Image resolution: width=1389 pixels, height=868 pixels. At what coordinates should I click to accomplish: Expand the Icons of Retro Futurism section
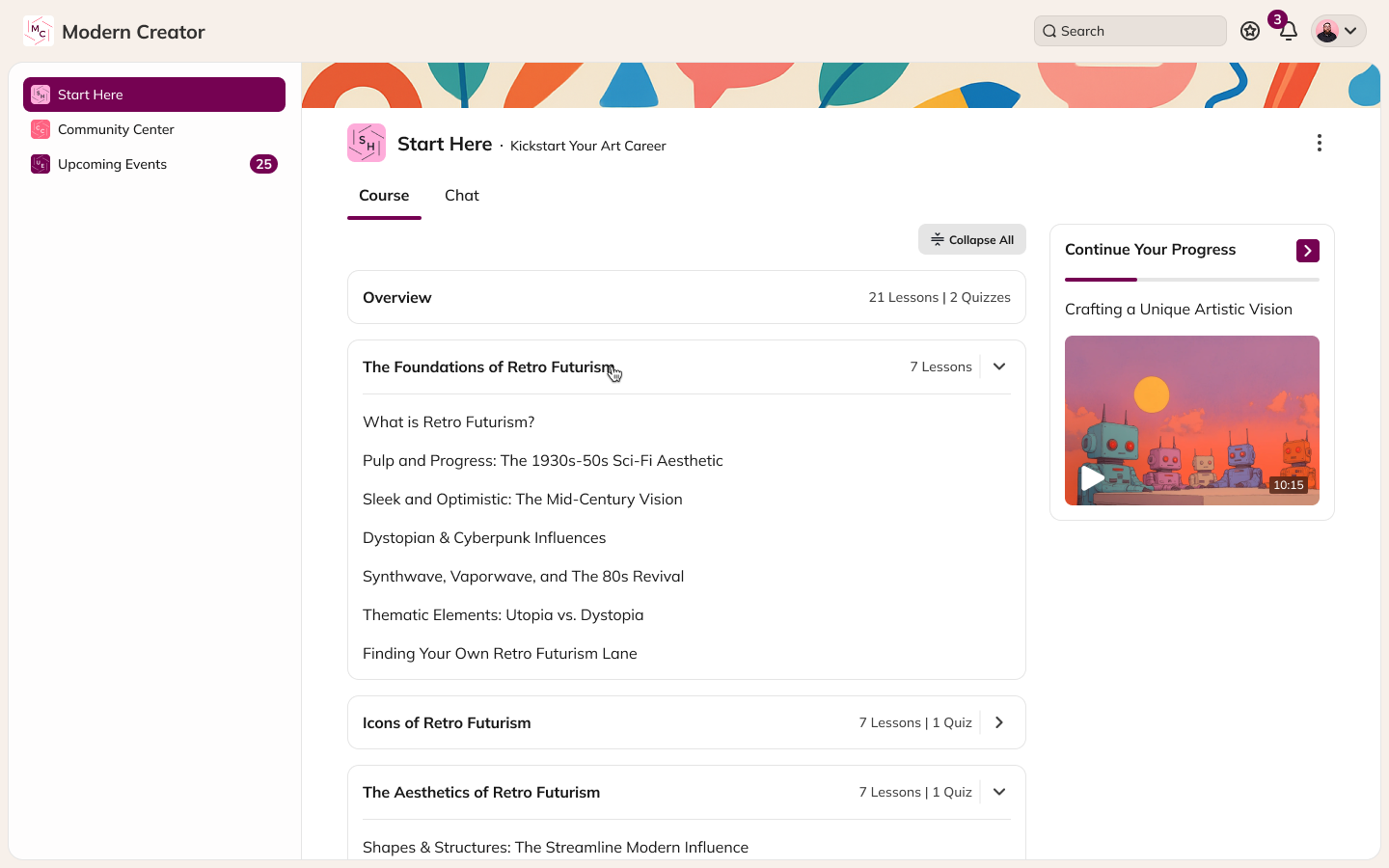point(999,721)
